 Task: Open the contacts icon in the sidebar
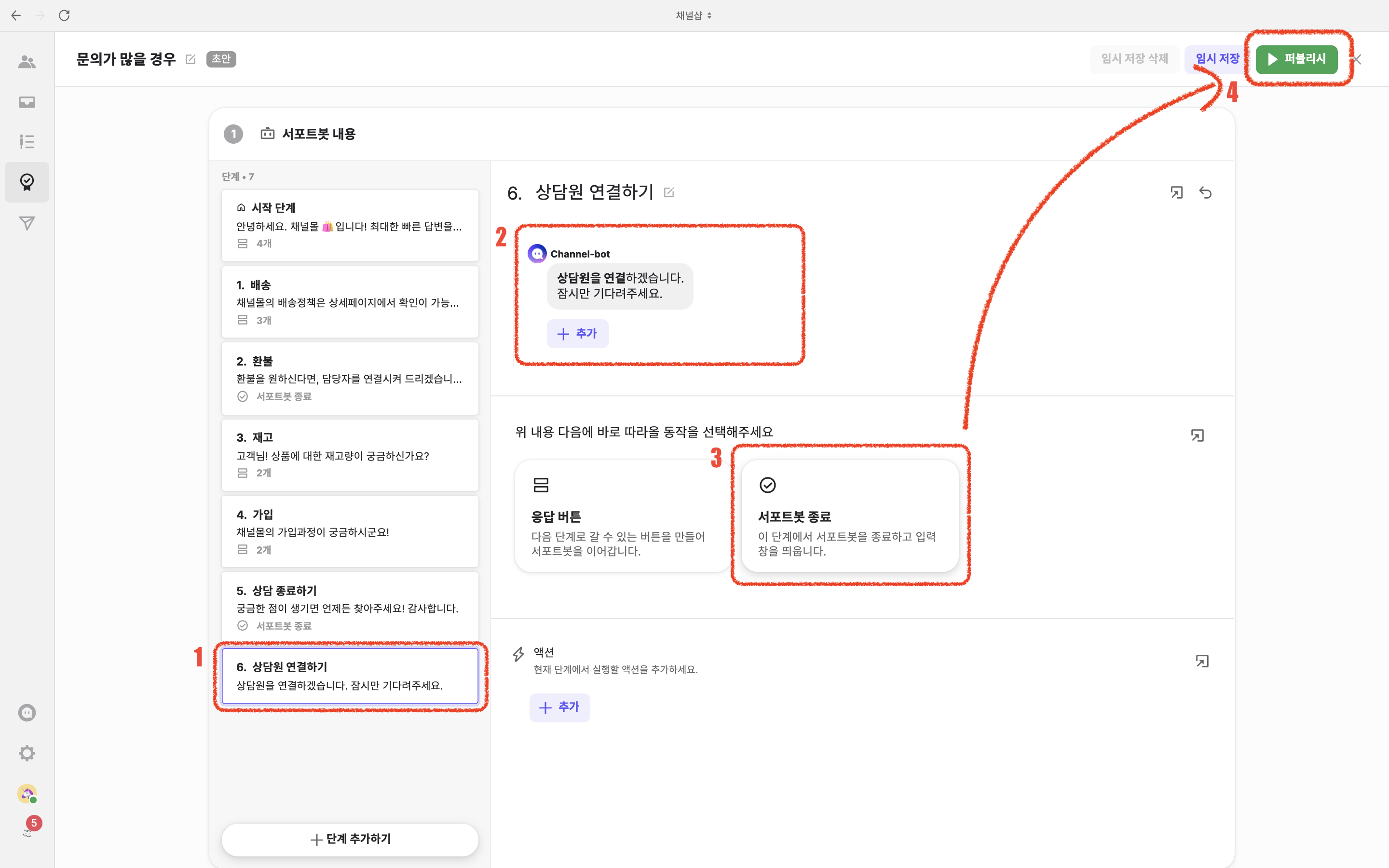tap(27, 62)
